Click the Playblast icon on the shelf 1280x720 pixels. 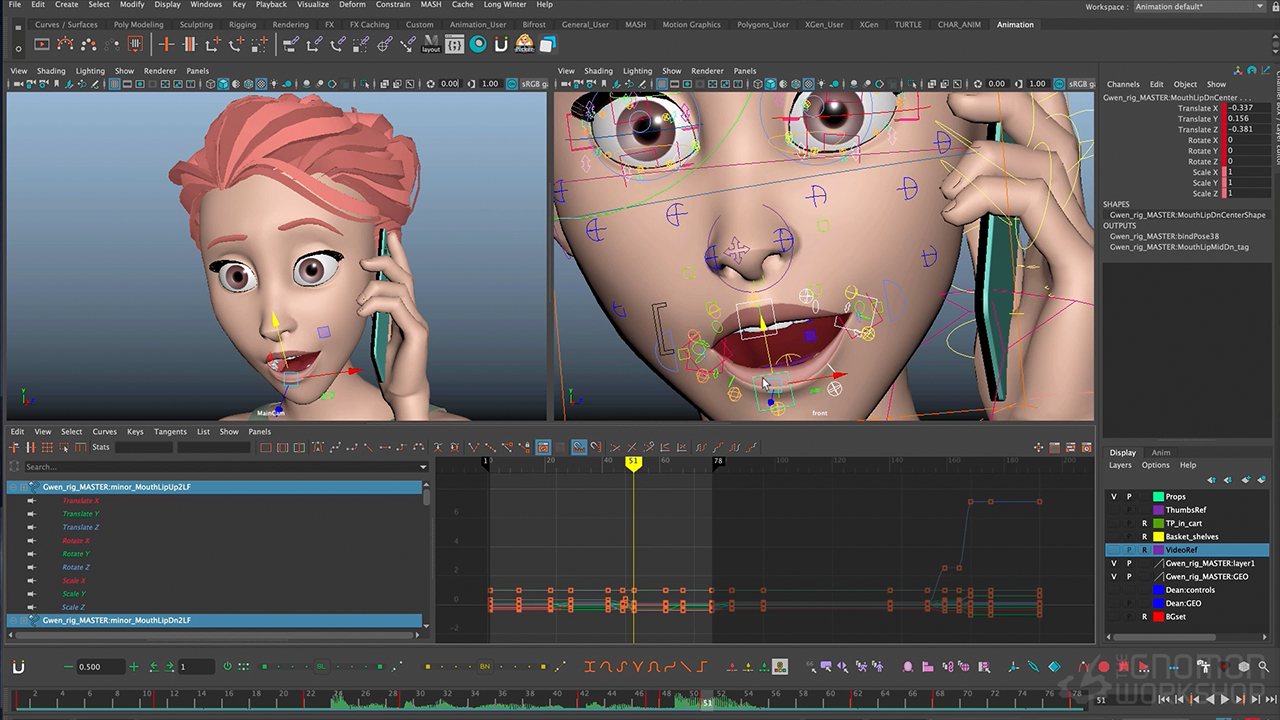(x=42, y=44)
